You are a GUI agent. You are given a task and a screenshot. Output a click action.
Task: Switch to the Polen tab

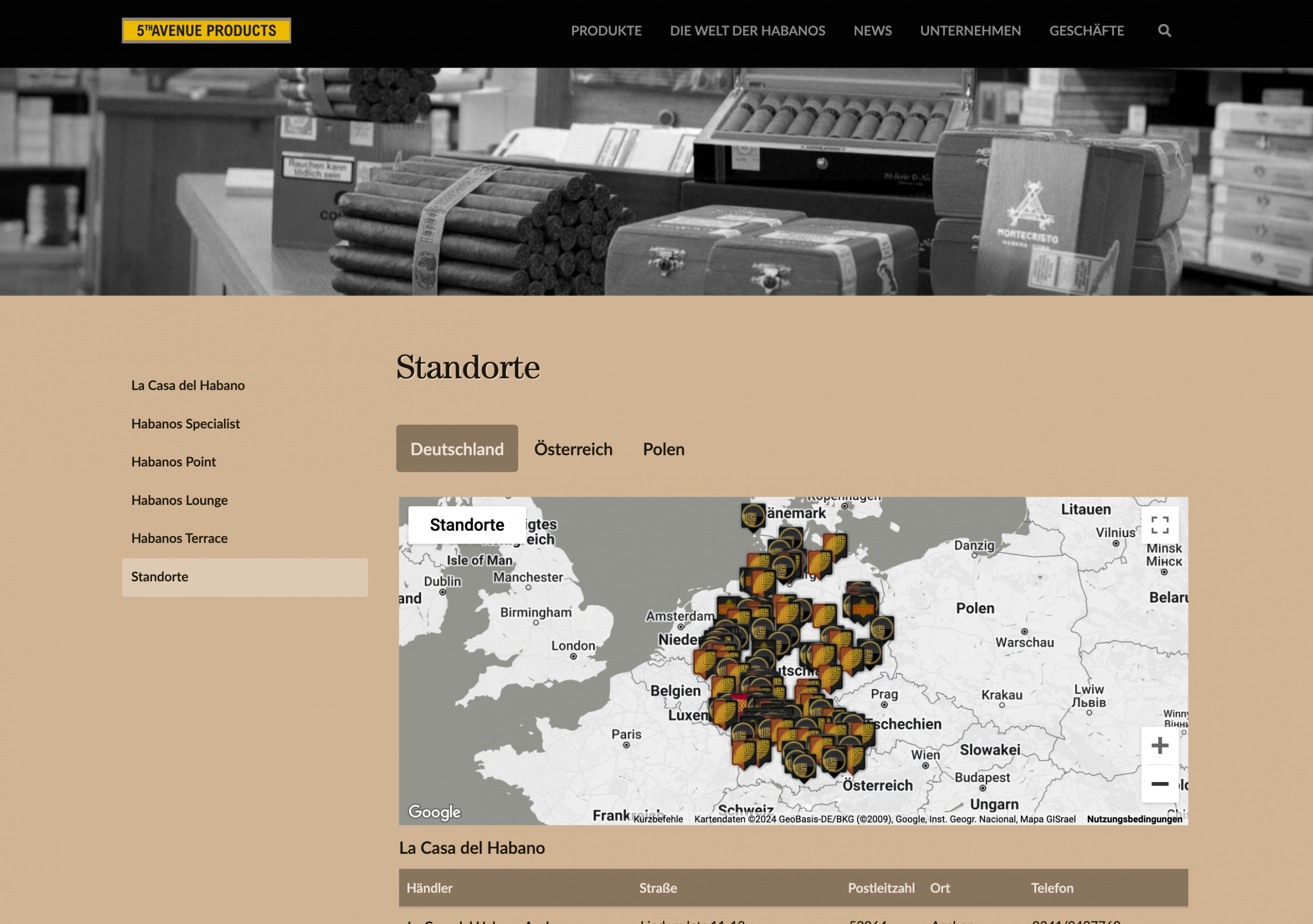coord(663,449)
